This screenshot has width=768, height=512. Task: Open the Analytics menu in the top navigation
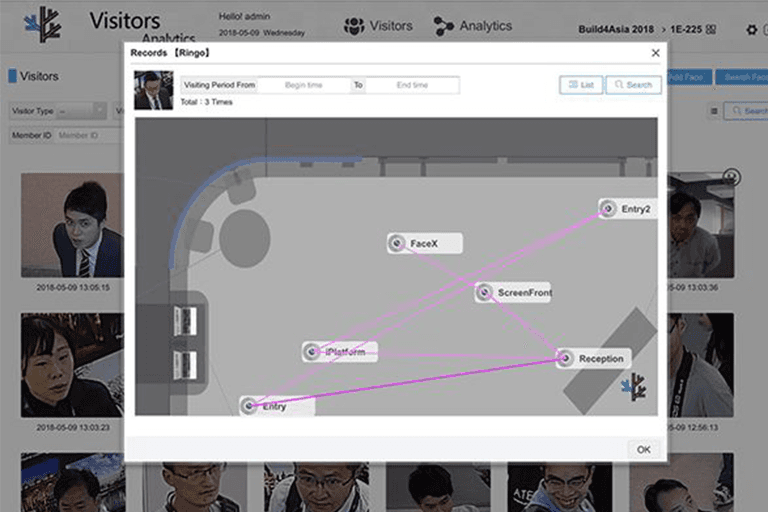click(473, 26)
